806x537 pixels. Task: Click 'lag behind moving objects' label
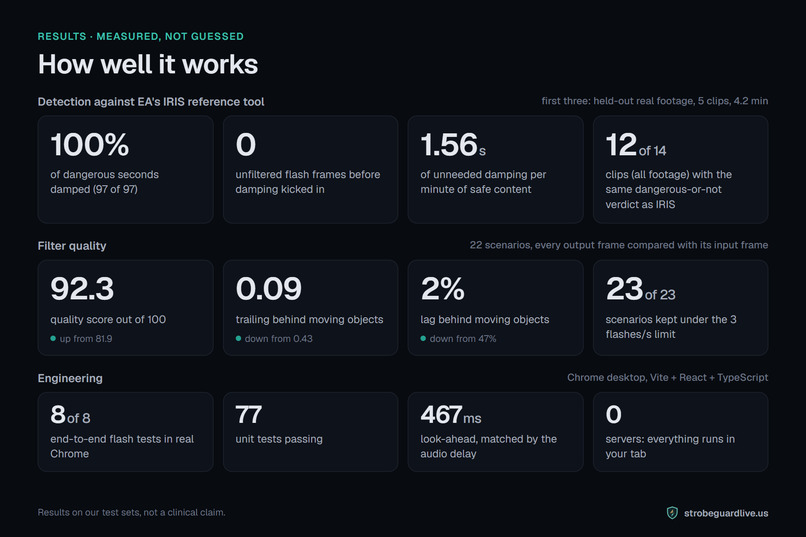click(485, 319)
